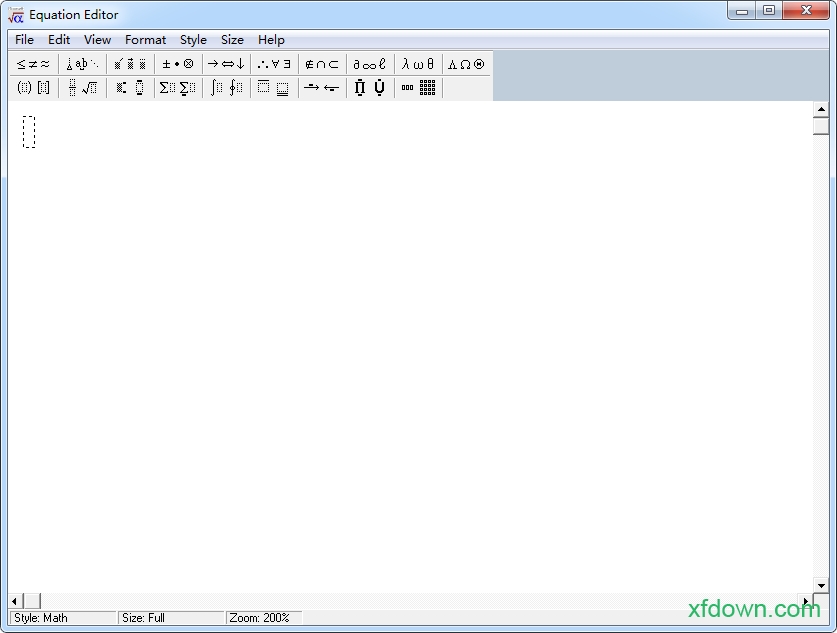Open the fence bracket templates palette
Image resolution: width=837 pixels, height=633 pixels.
pyautogui.click(x=33, y=88)
